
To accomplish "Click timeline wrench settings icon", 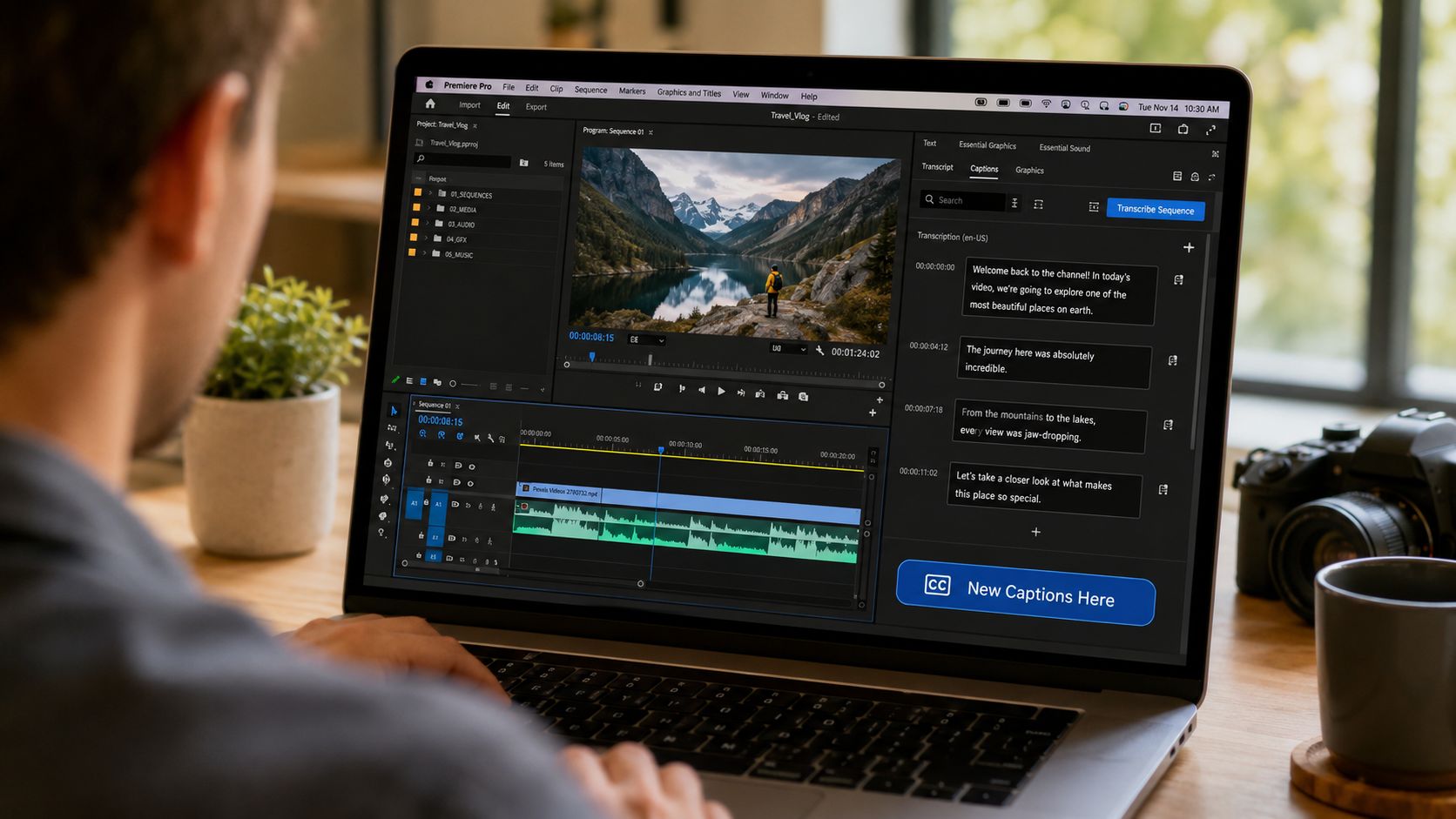I will coord(490,439).
